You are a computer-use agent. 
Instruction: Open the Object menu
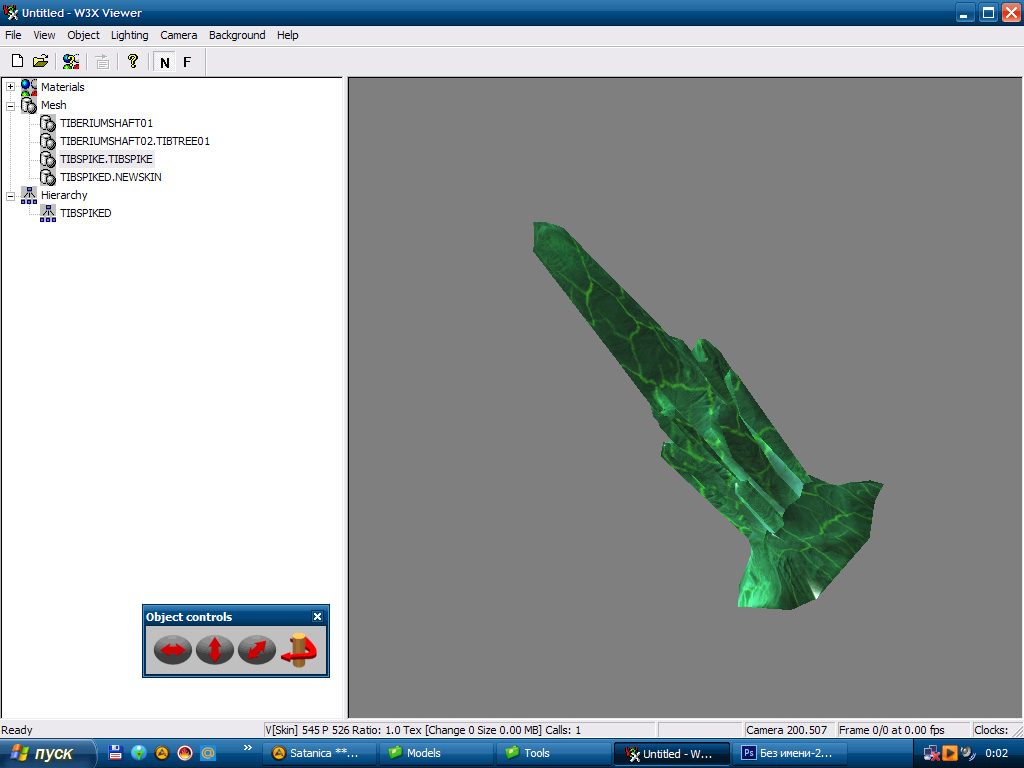pos(84,35)
